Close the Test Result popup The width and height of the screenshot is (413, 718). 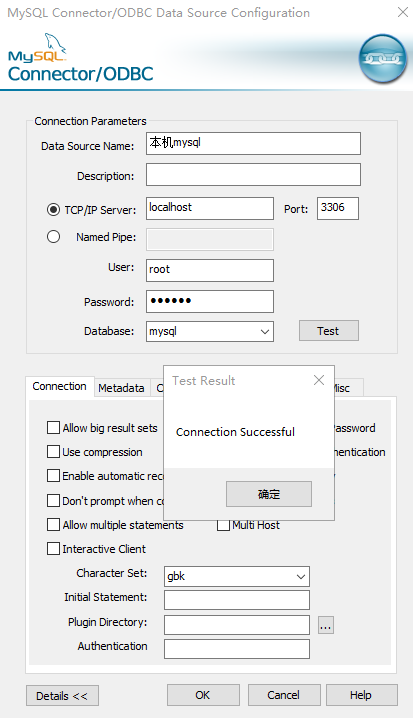point(319,380)
